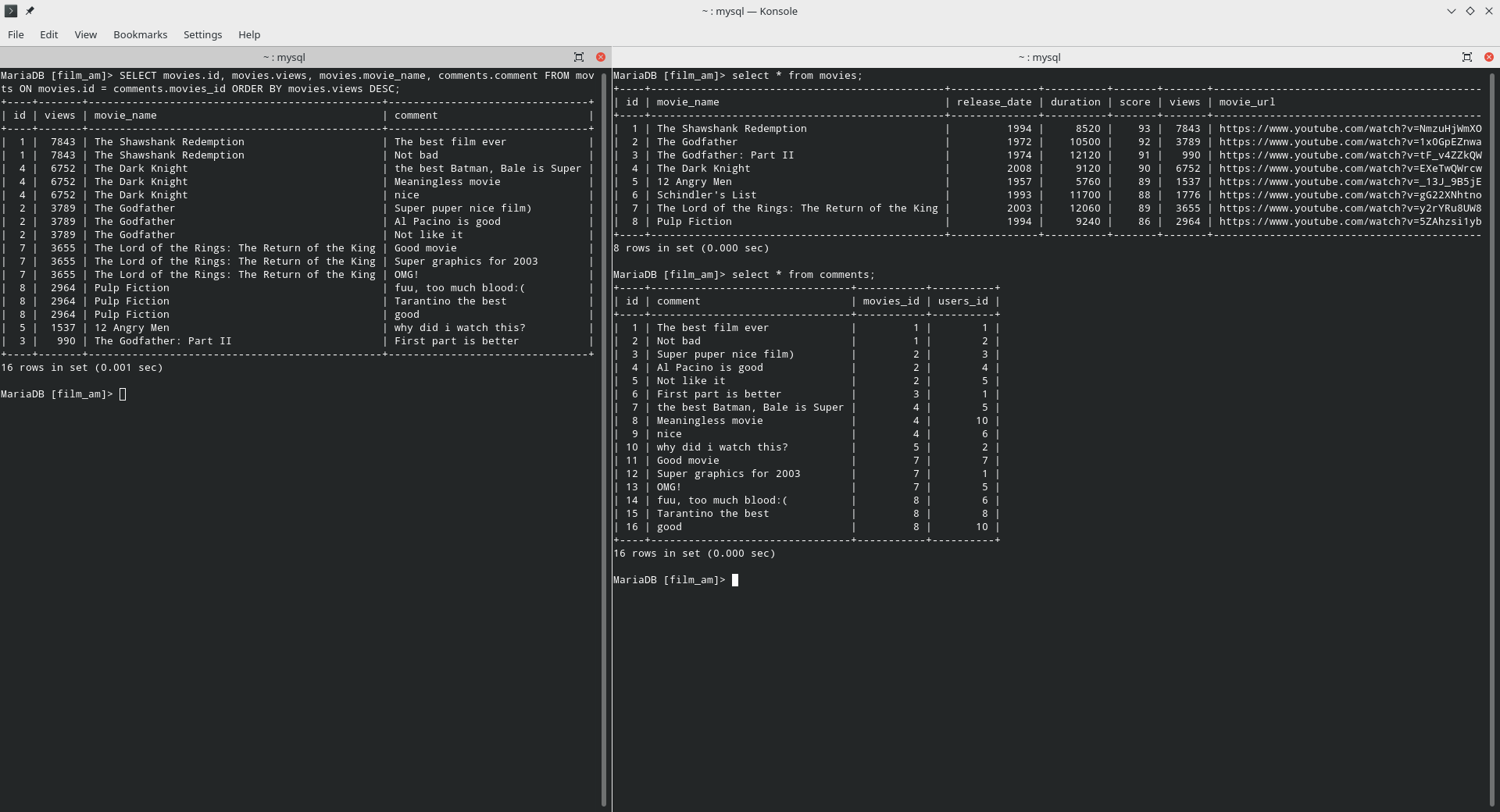Image resolution: width=1500 pixels, height=812 pixels.
Task: Minimize the Konsole window
Action: (1451, 11)
